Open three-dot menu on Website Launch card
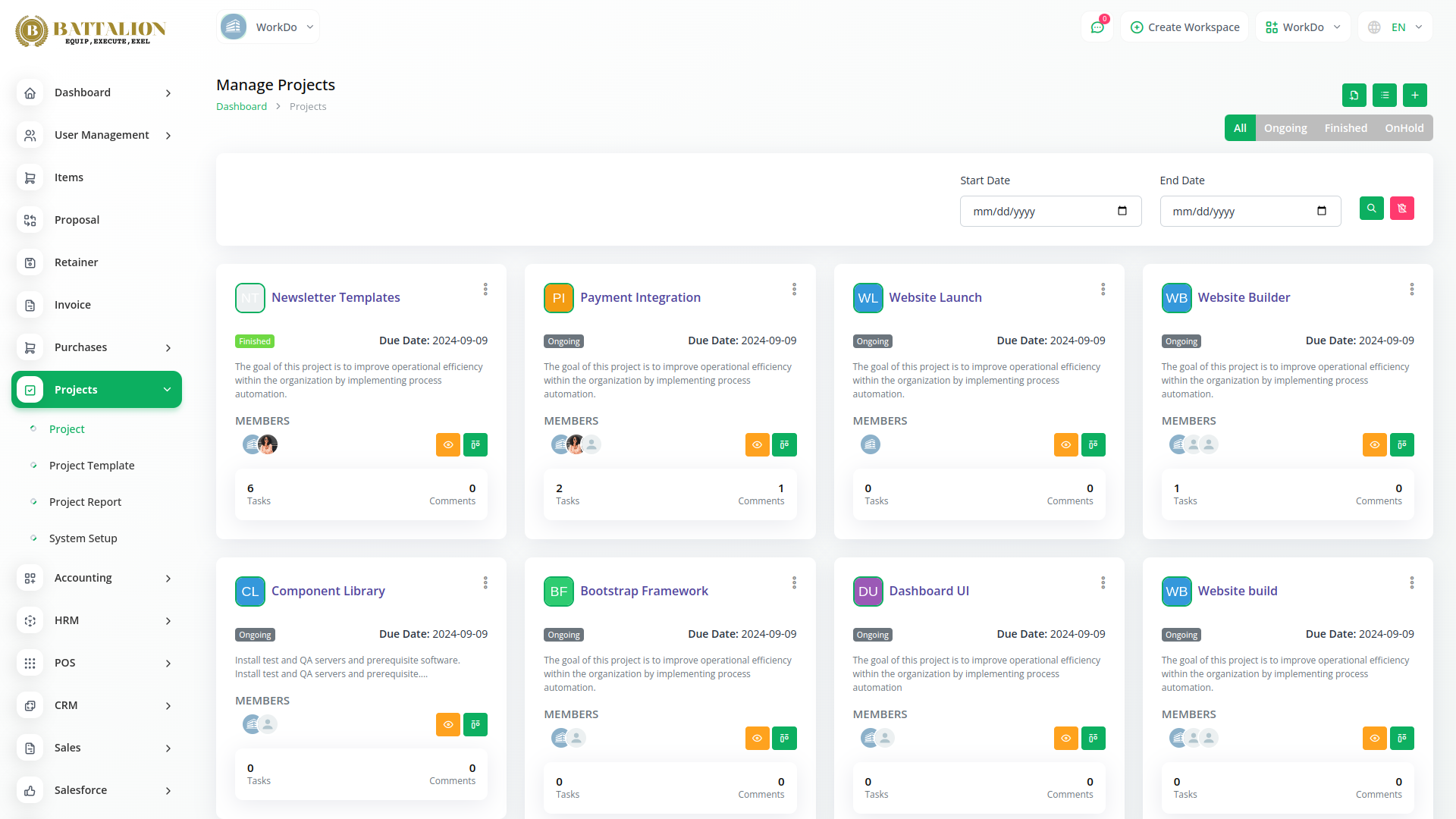The image size is (1456, 819). pos(1103,290)
